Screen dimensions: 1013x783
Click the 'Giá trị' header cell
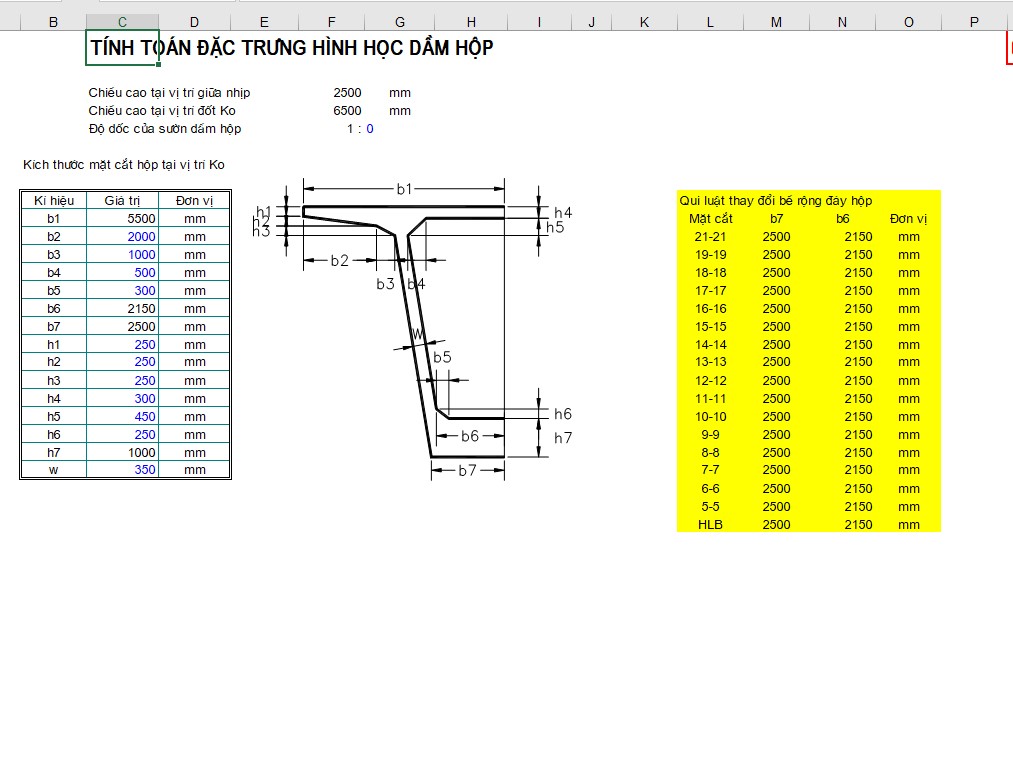(122, 200)
